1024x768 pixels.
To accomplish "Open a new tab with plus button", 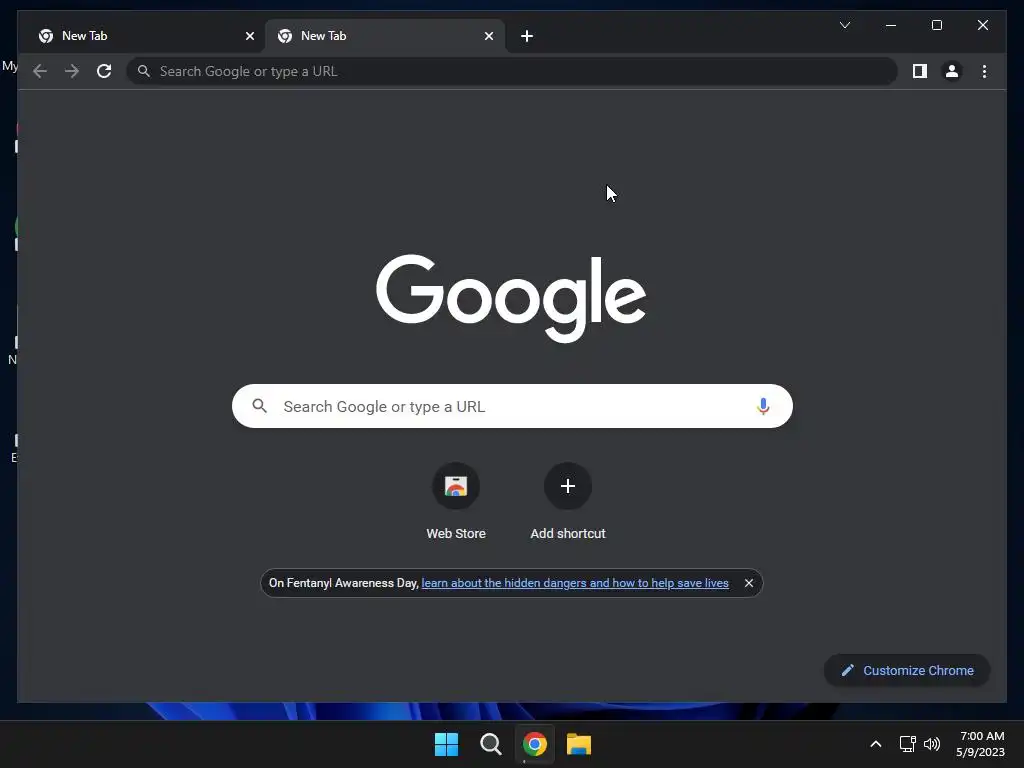I will click(x=527, y=36).
